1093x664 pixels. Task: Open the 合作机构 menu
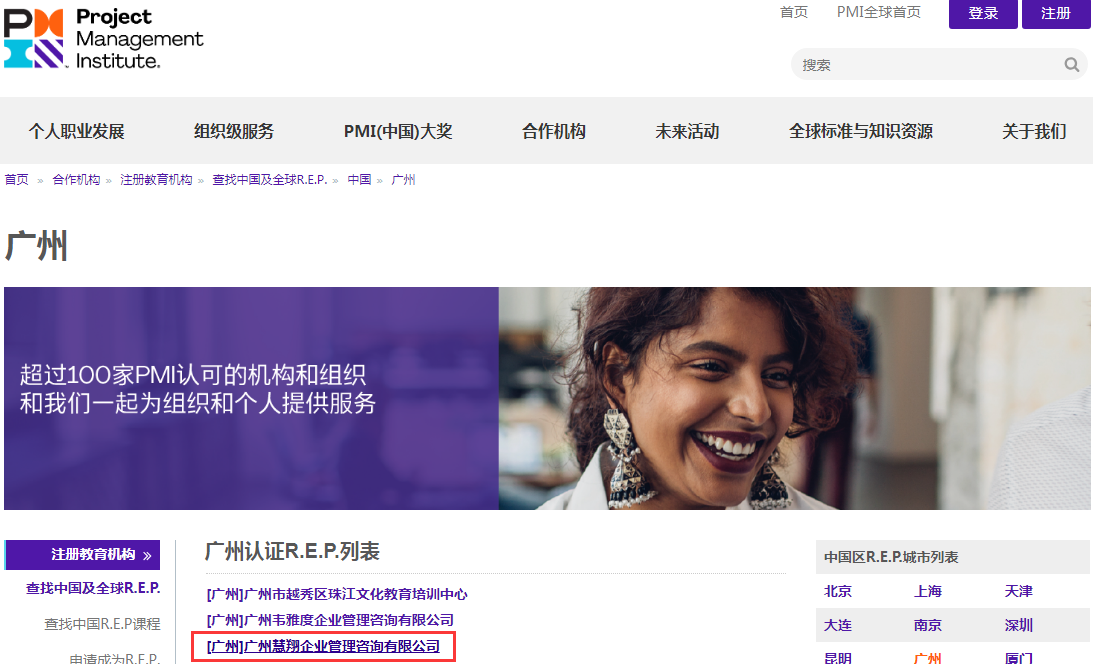coord(553,131)
